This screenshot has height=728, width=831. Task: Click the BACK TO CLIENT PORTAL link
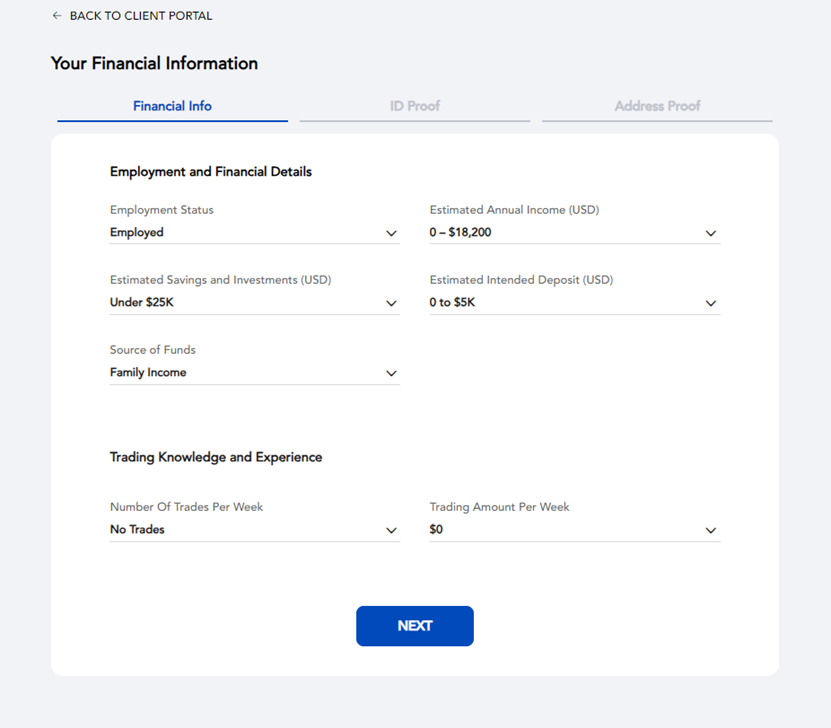tap(140, 16)
